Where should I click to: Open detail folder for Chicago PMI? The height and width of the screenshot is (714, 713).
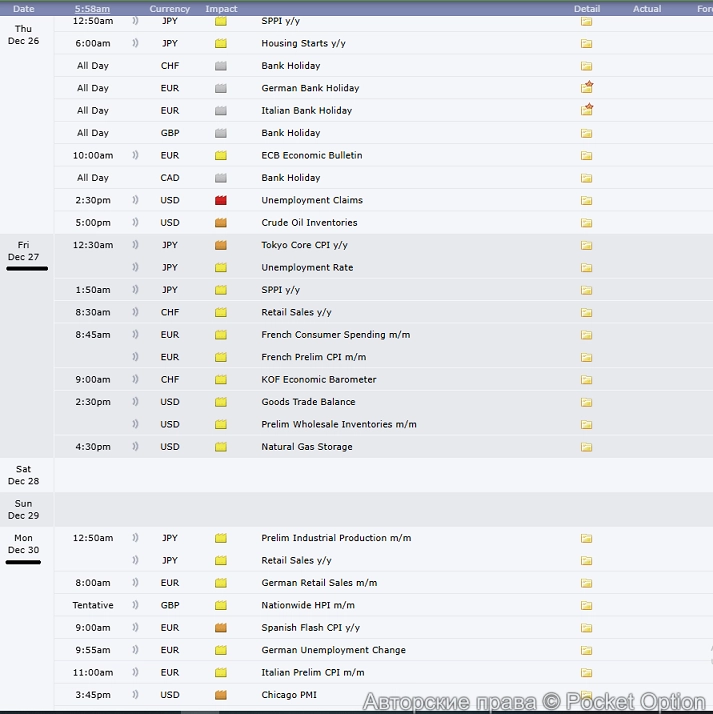click(x=586, y=695)
